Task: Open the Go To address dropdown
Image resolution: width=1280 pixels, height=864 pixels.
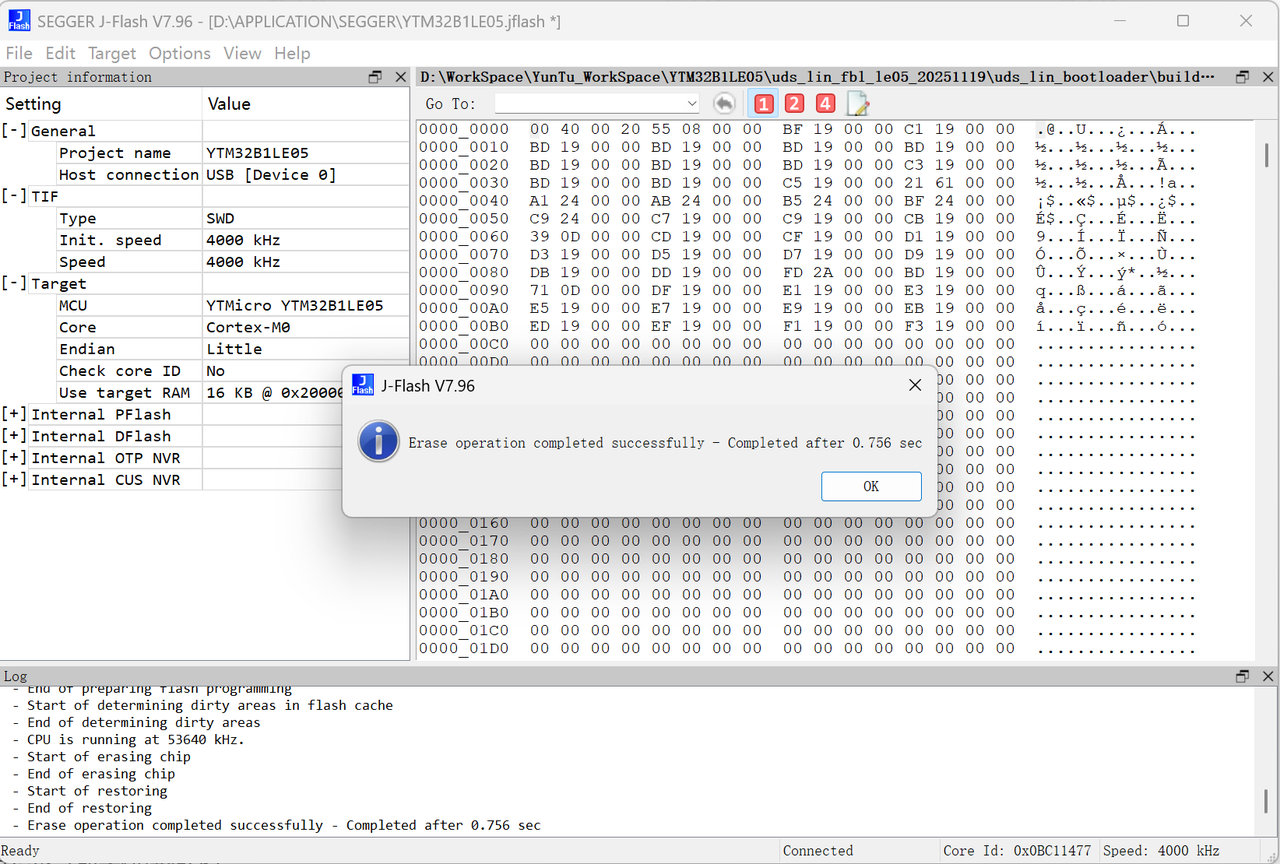Action: (x=692, y=104)
